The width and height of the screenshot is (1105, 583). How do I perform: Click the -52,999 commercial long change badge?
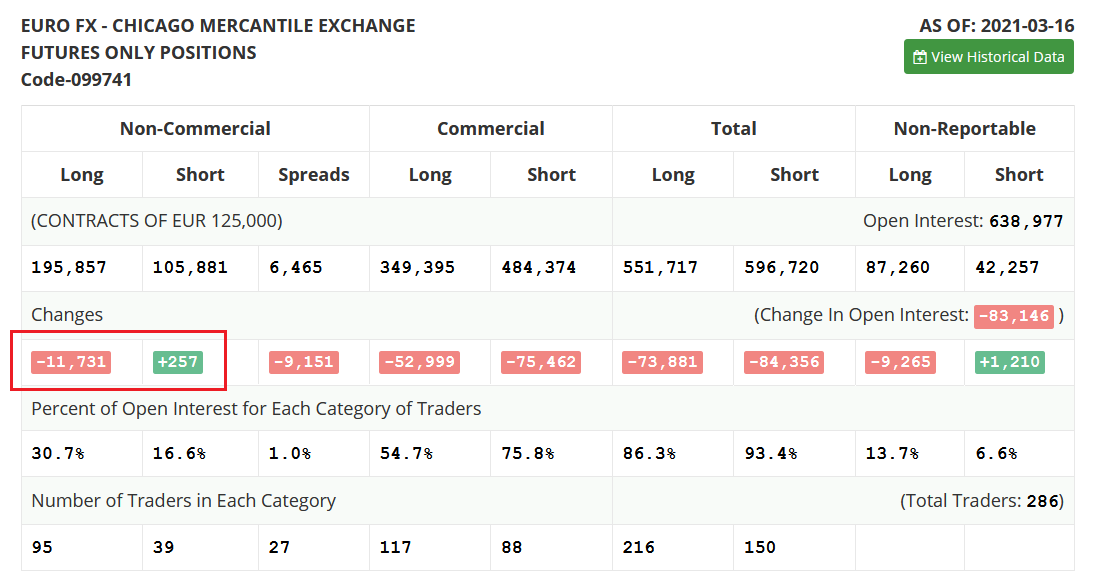pyautogui.click(x=419, y=362)
